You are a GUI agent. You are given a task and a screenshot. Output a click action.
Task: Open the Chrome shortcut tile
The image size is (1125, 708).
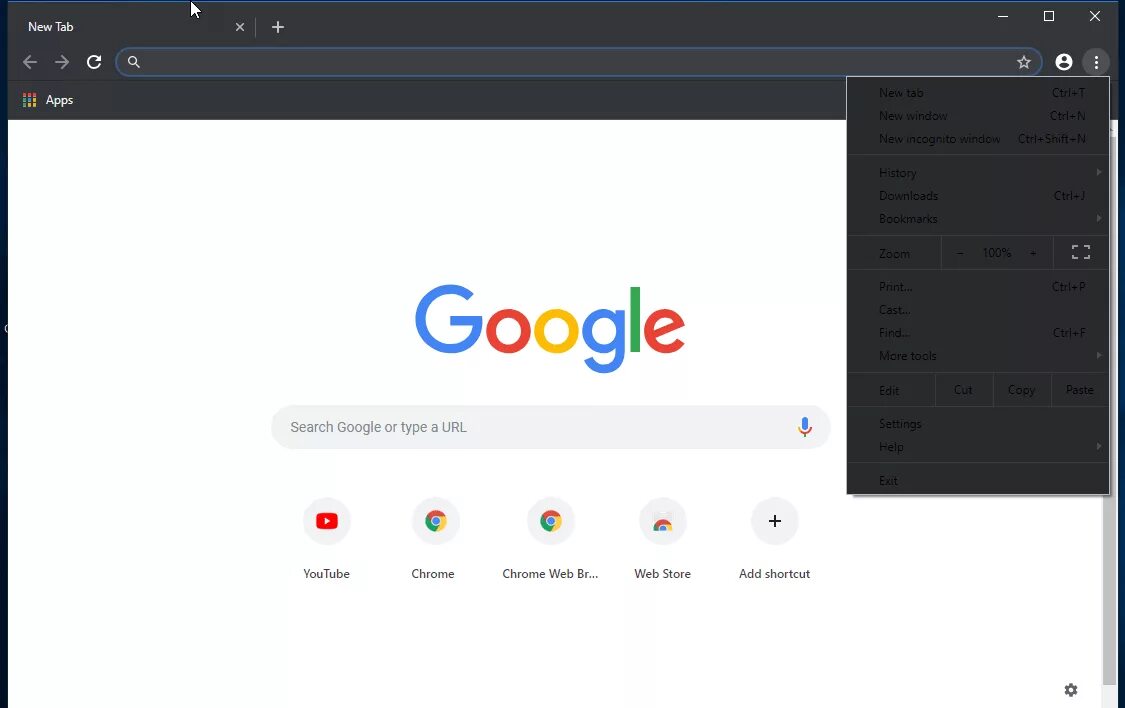click(x=433, y=538)
